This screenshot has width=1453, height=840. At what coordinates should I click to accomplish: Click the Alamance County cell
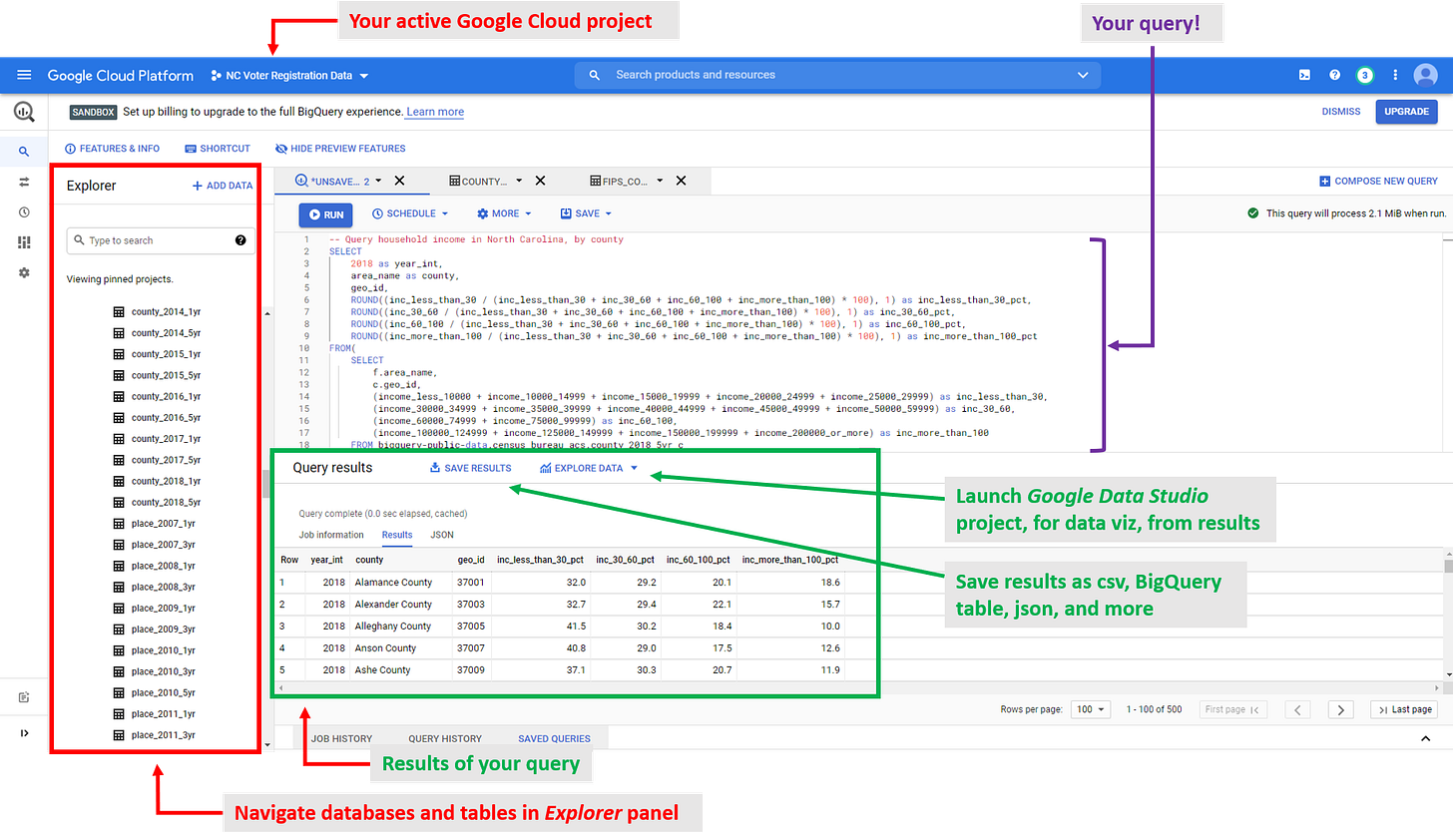click(x=393, y=583)
